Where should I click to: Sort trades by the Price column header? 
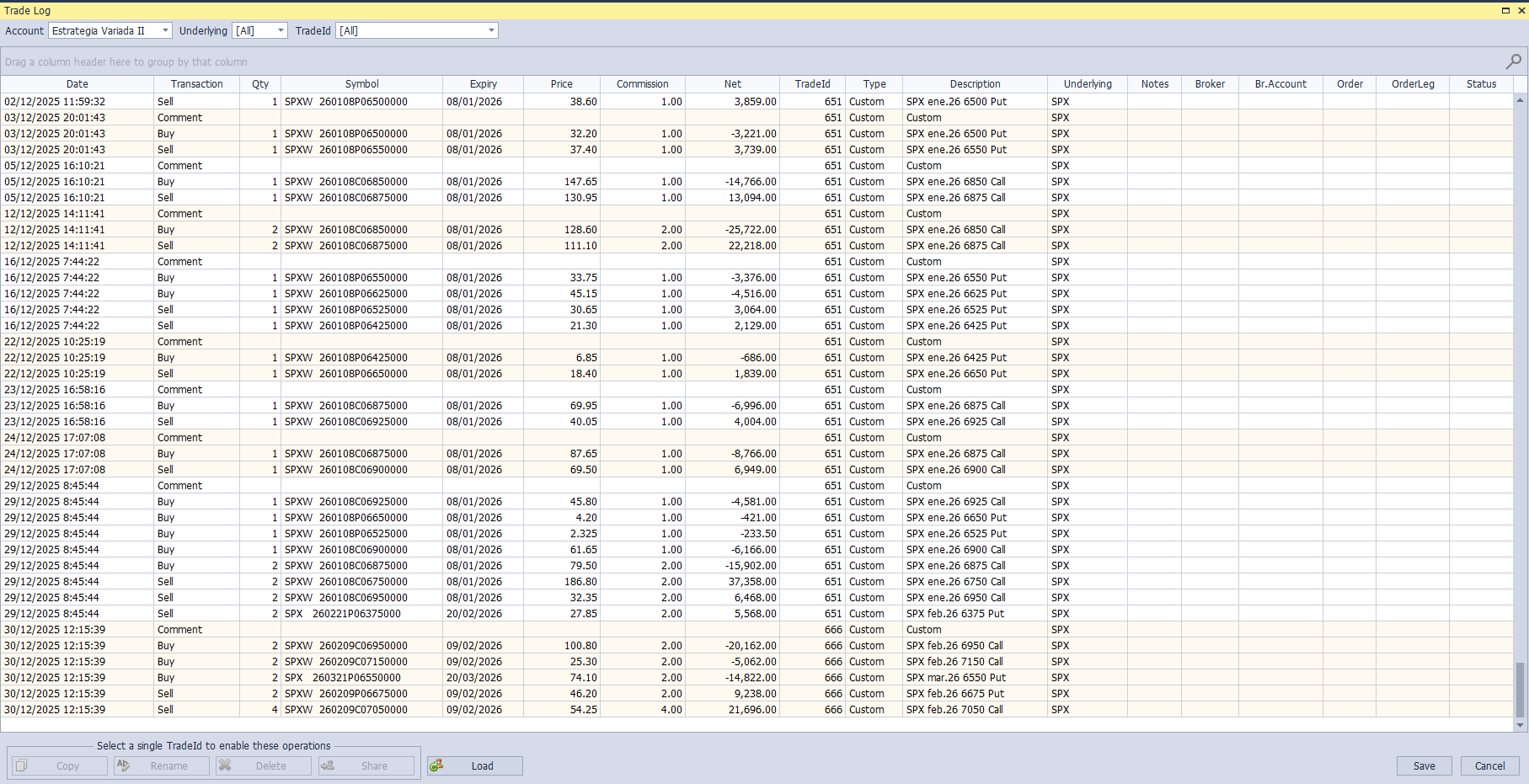tap(561, 83)
